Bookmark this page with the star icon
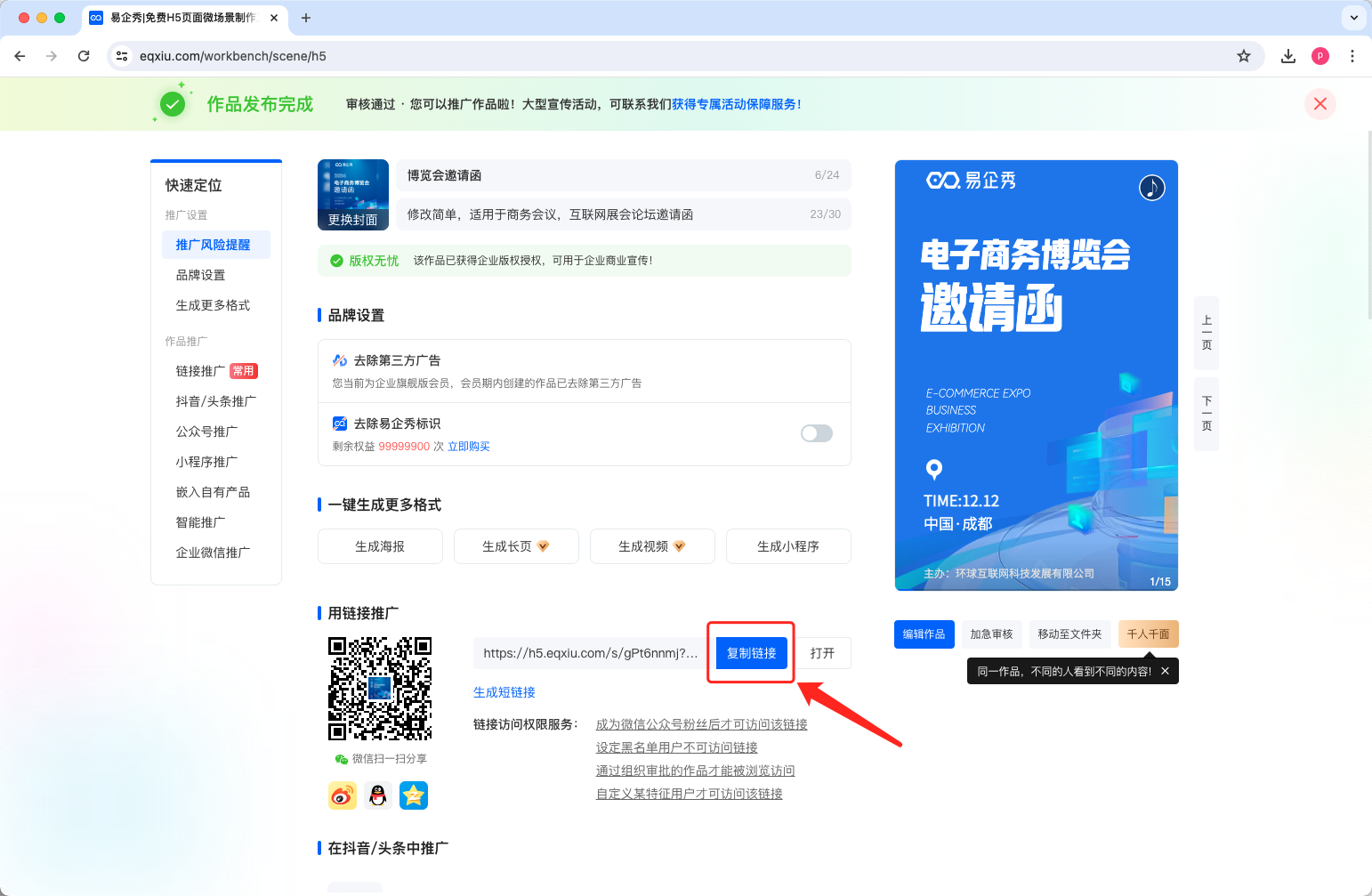Image resolution: width=1372 pixels, height=896 pixels. point(1244,56)
